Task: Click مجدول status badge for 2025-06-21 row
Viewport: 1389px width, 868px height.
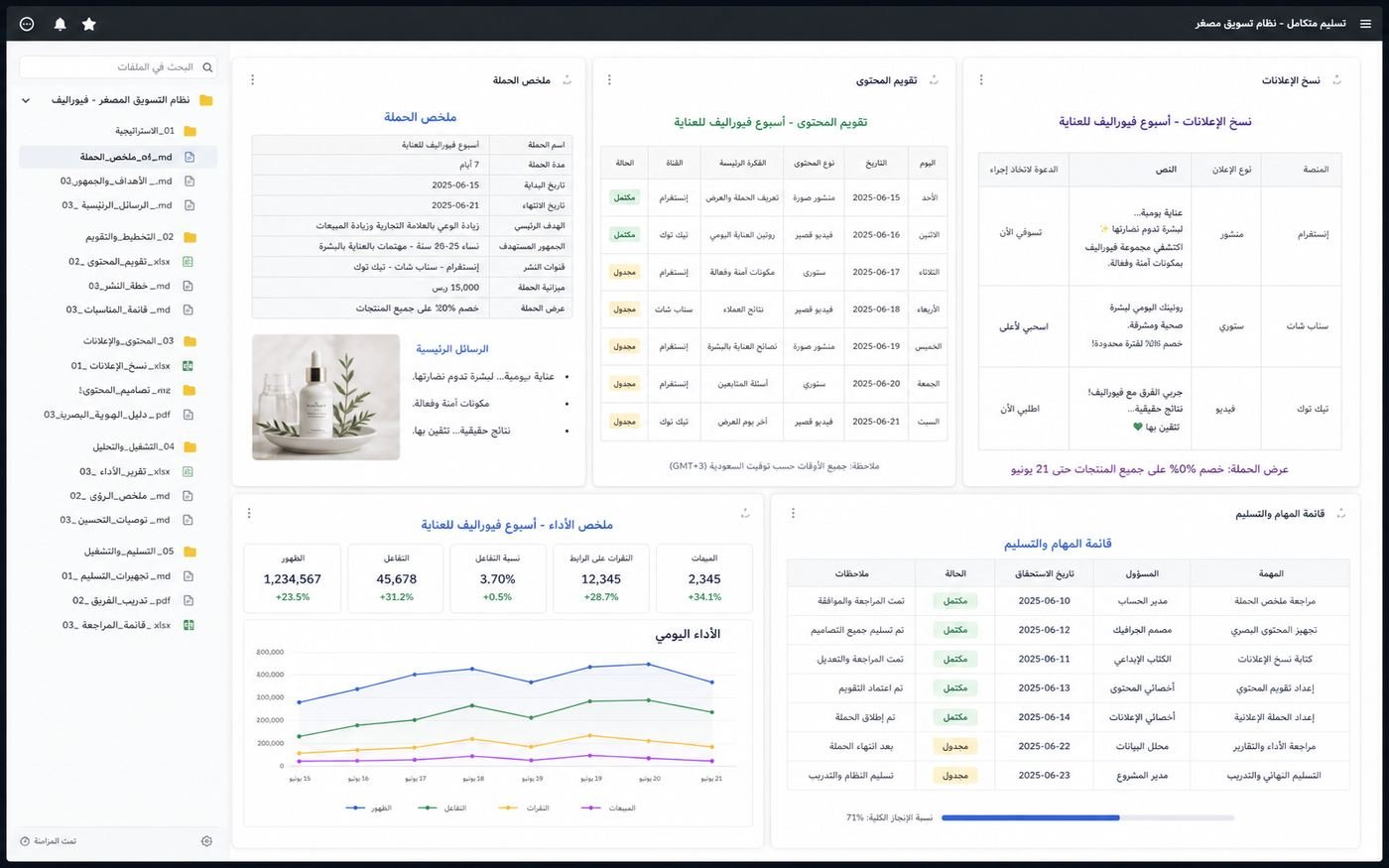Action: coord(624,422)
